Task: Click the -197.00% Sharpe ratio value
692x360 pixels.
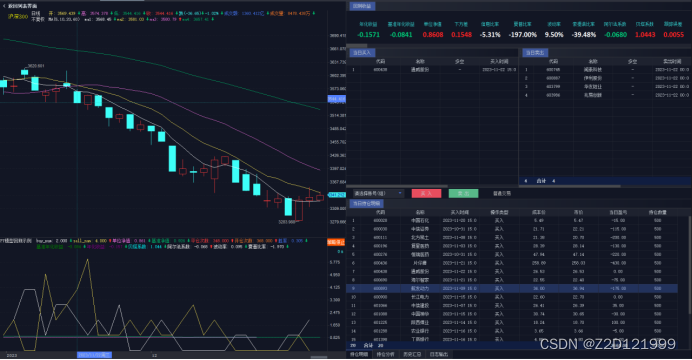Action: pos(523,34)
